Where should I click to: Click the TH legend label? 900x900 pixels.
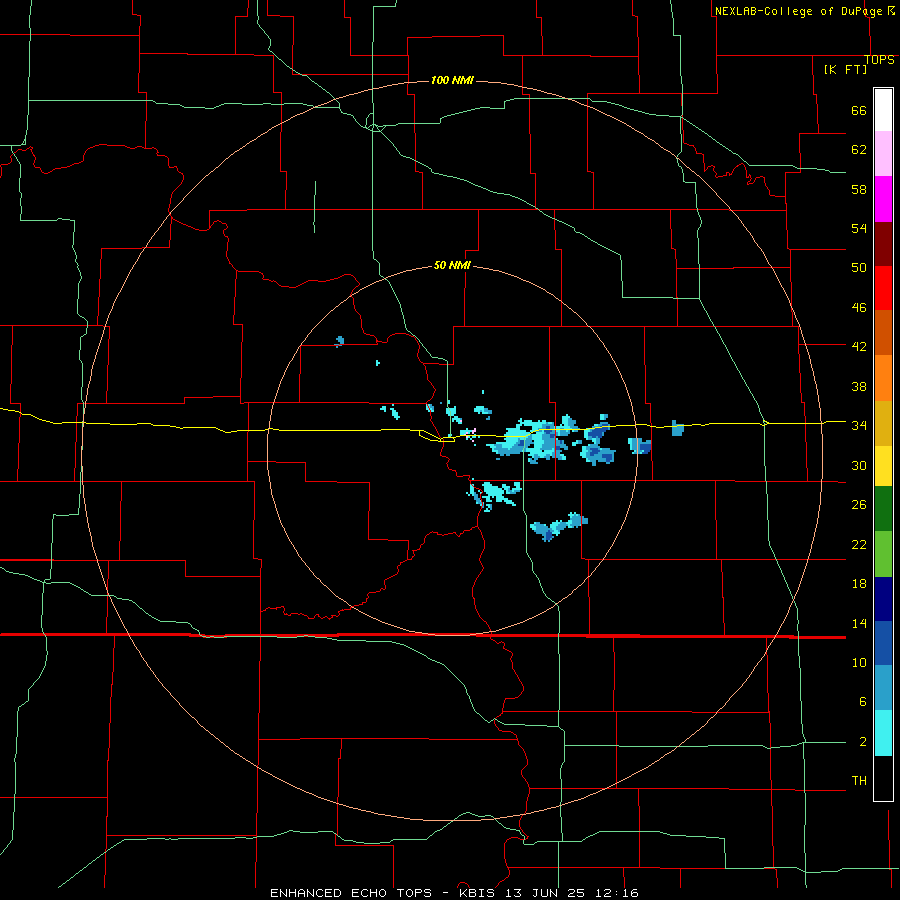coord(859,781)
